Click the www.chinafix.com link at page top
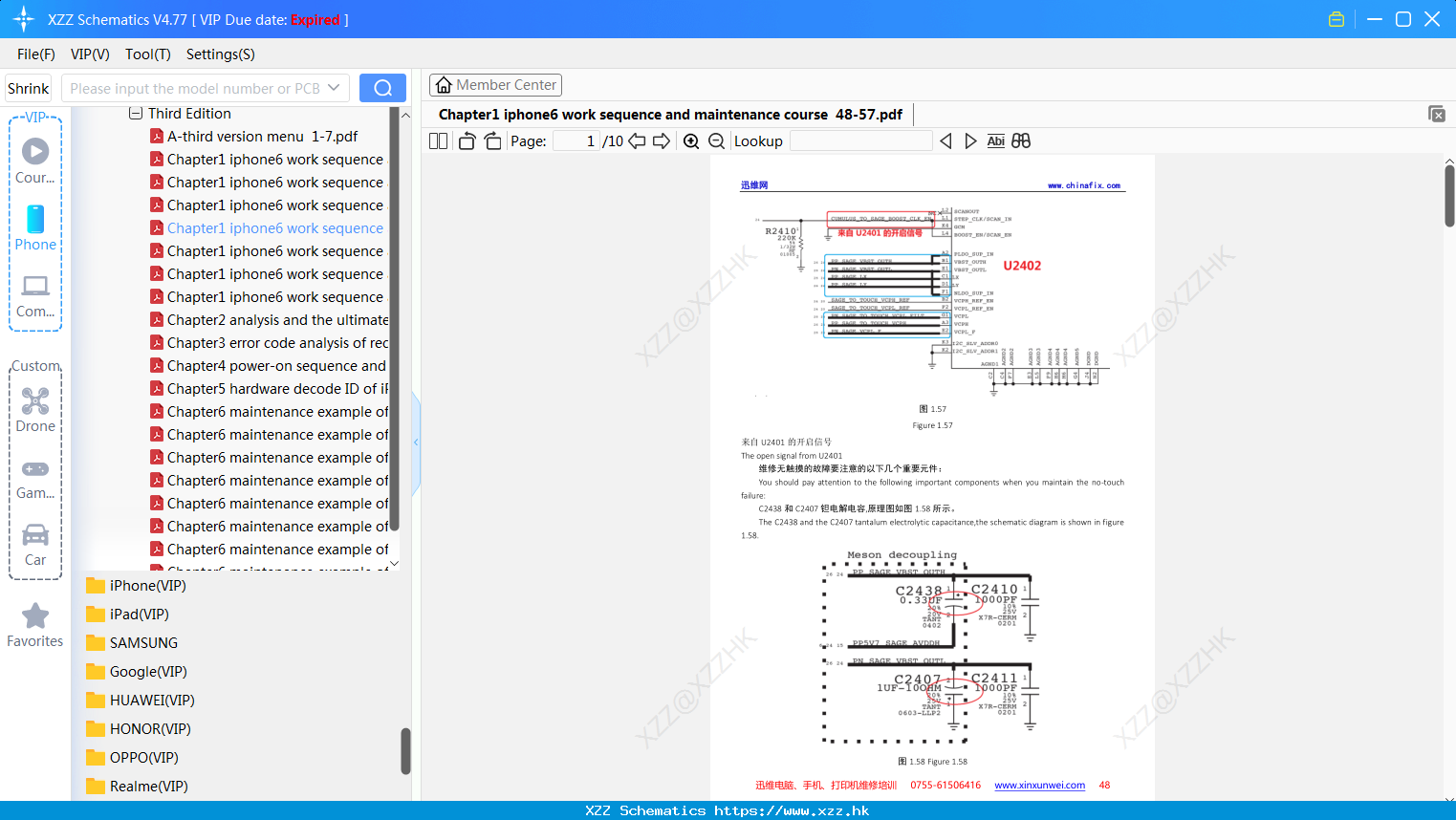Image resolution: width=1456 pixels, height=820 pixels. (1084, 185)
